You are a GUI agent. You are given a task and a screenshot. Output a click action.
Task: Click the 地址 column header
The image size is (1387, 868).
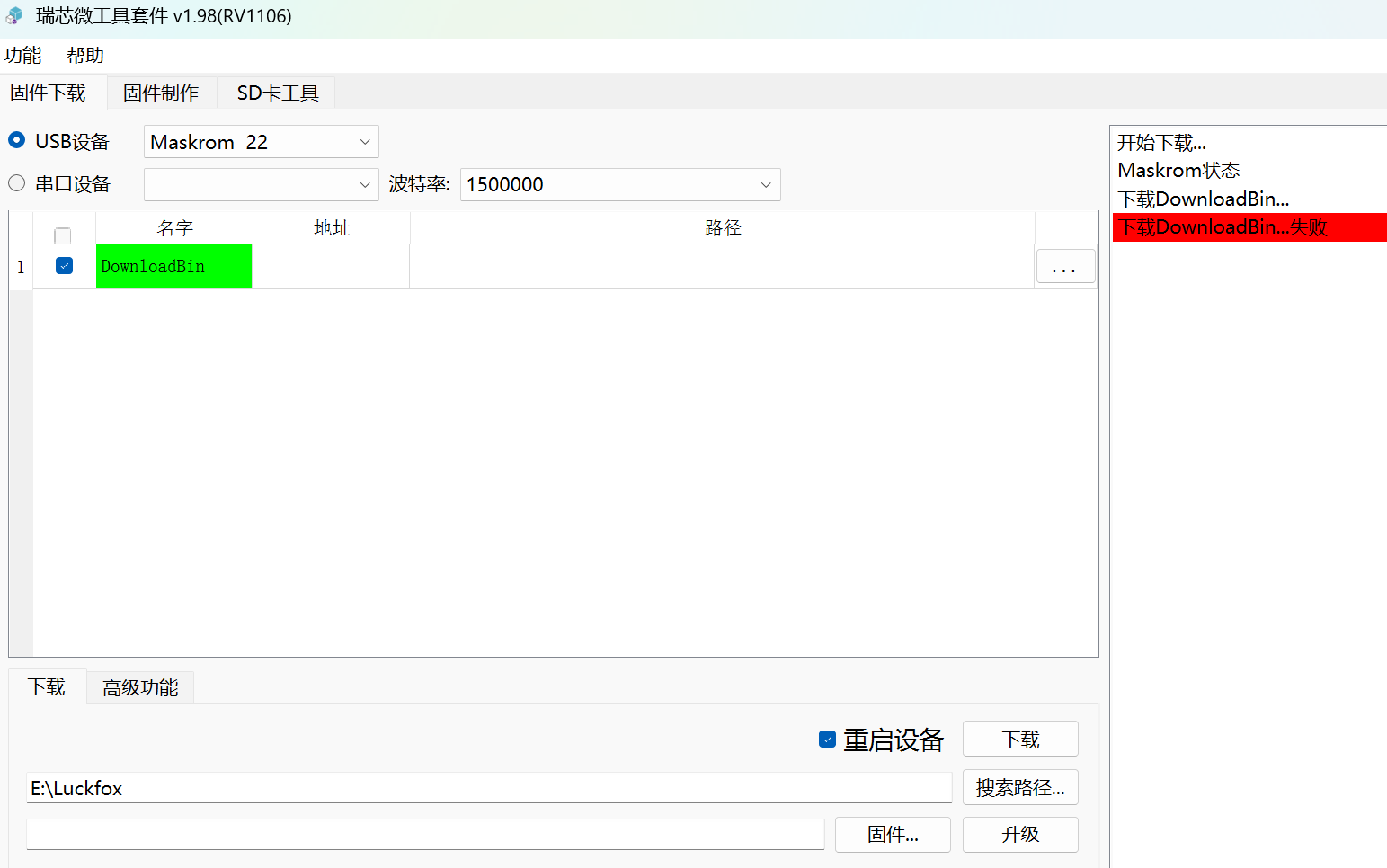(332, 228)
